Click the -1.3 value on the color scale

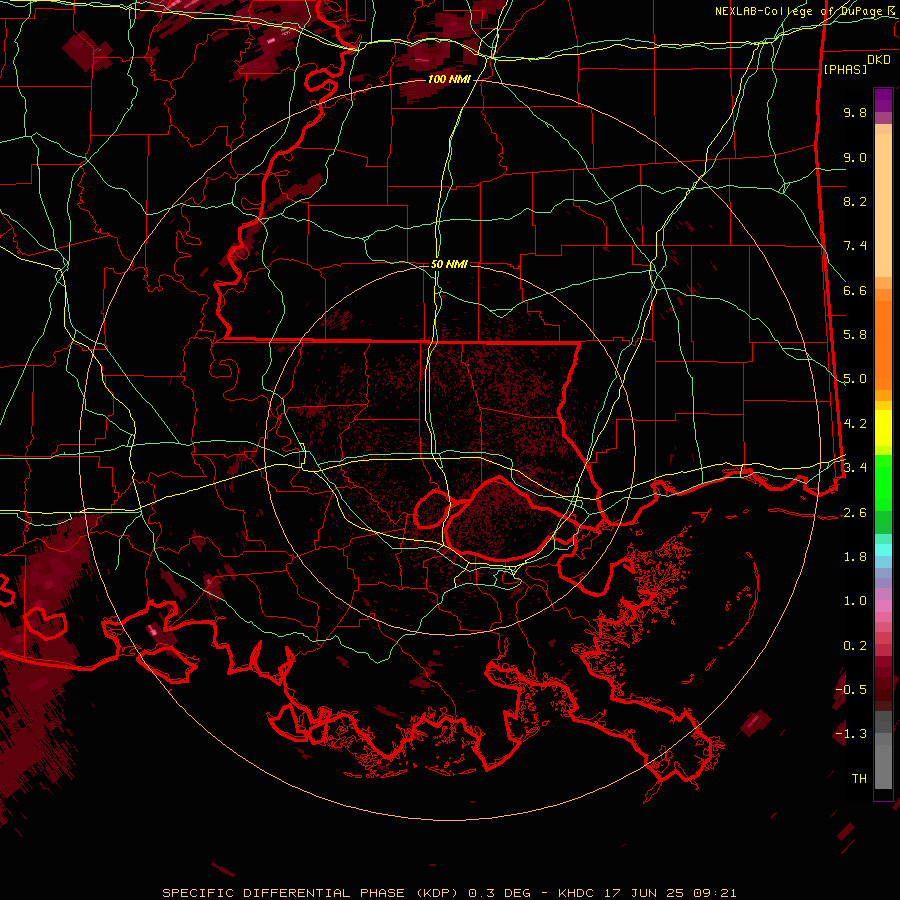(851, 734)
